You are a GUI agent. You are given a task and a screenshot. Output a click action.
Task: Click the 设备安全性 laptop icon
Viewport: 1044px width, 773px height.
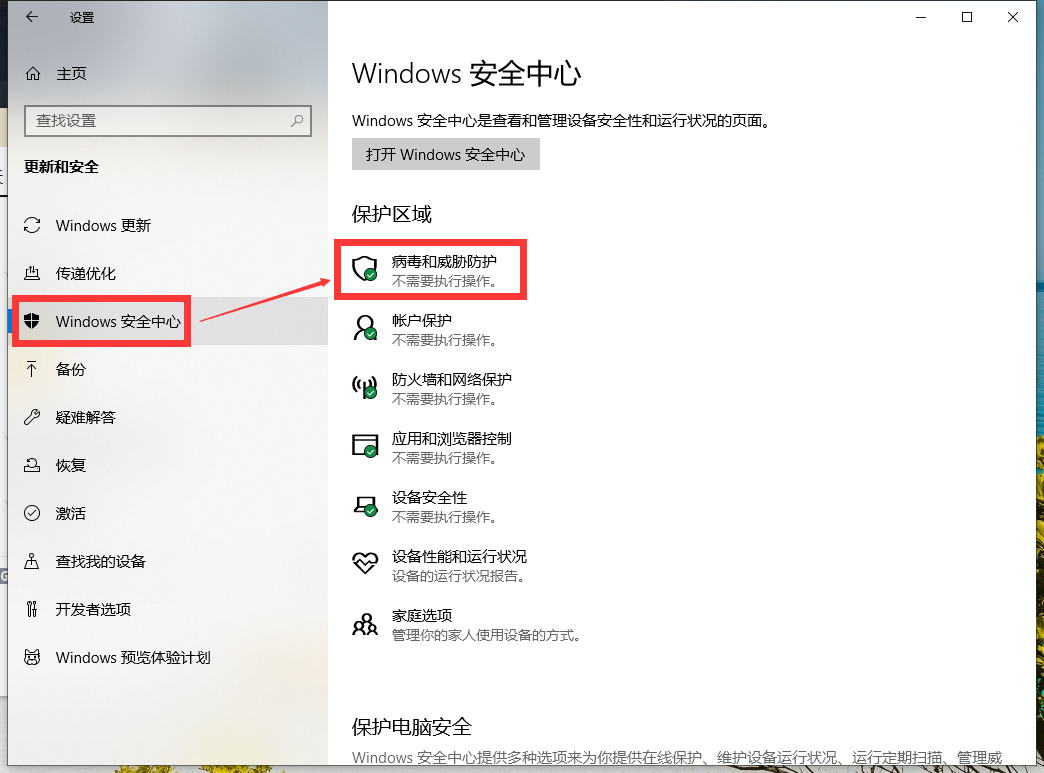(365, 505)
